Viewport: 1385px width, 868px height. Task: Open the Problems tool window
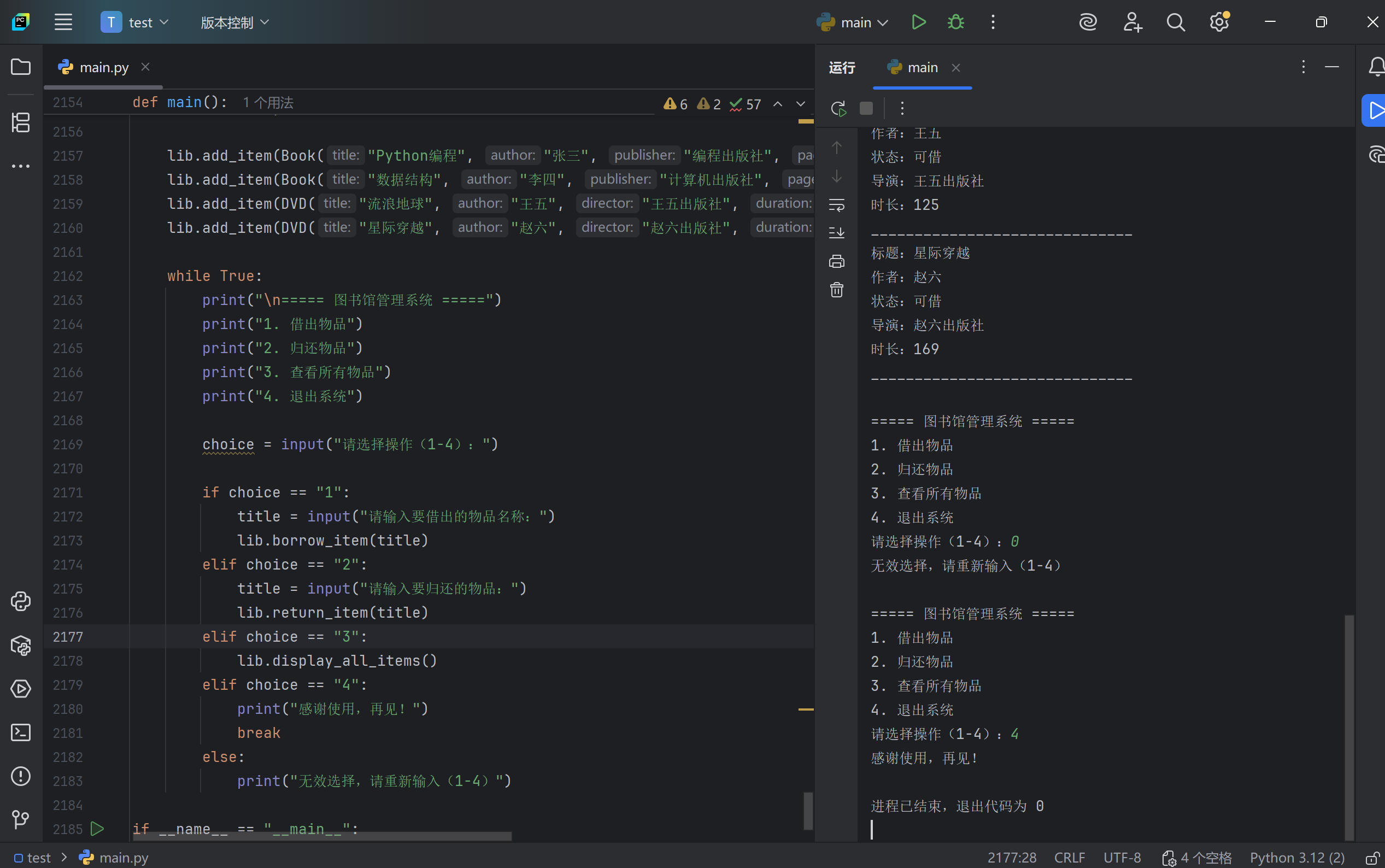(21, 776)
